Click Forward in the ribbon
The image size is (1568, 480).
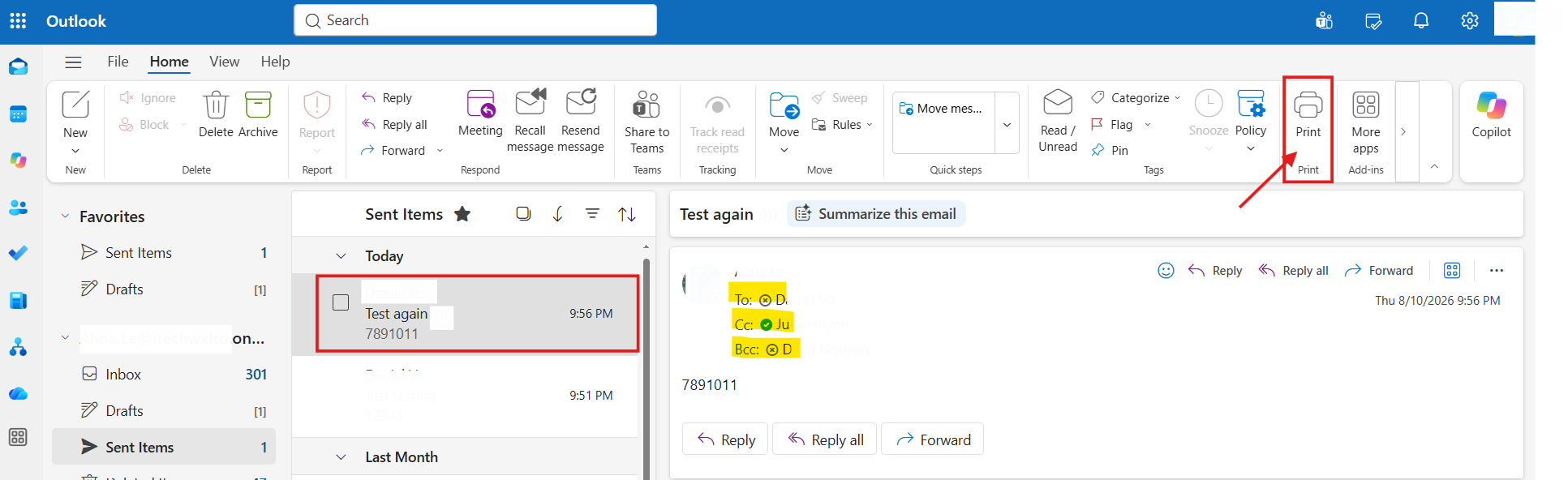click(x=393, y=151)
